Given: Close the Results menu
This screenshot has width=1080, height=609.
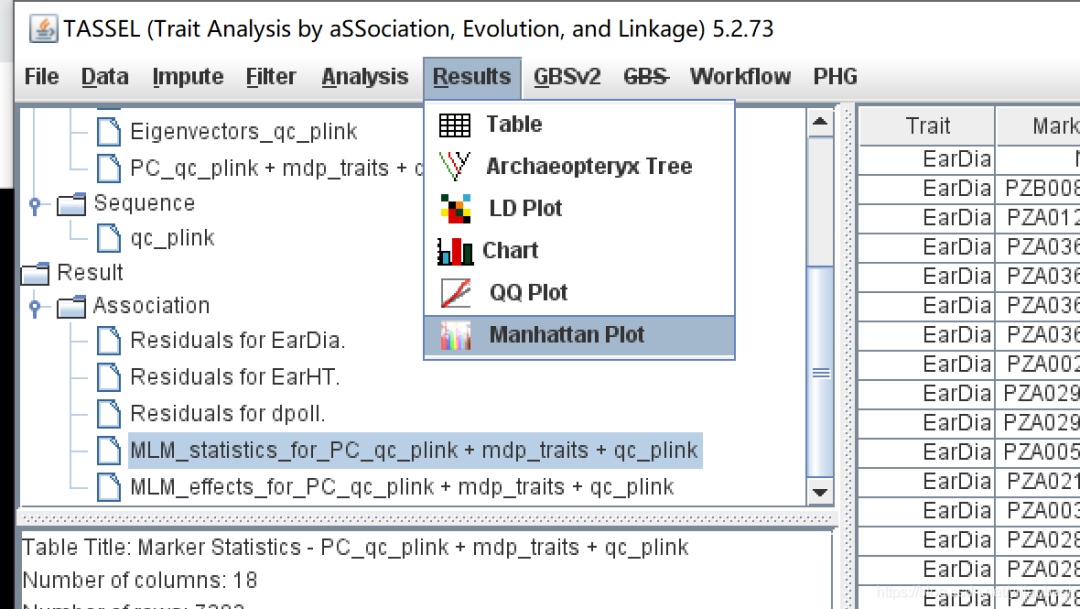Looking at the screenshot, I should tap(472, 76).
